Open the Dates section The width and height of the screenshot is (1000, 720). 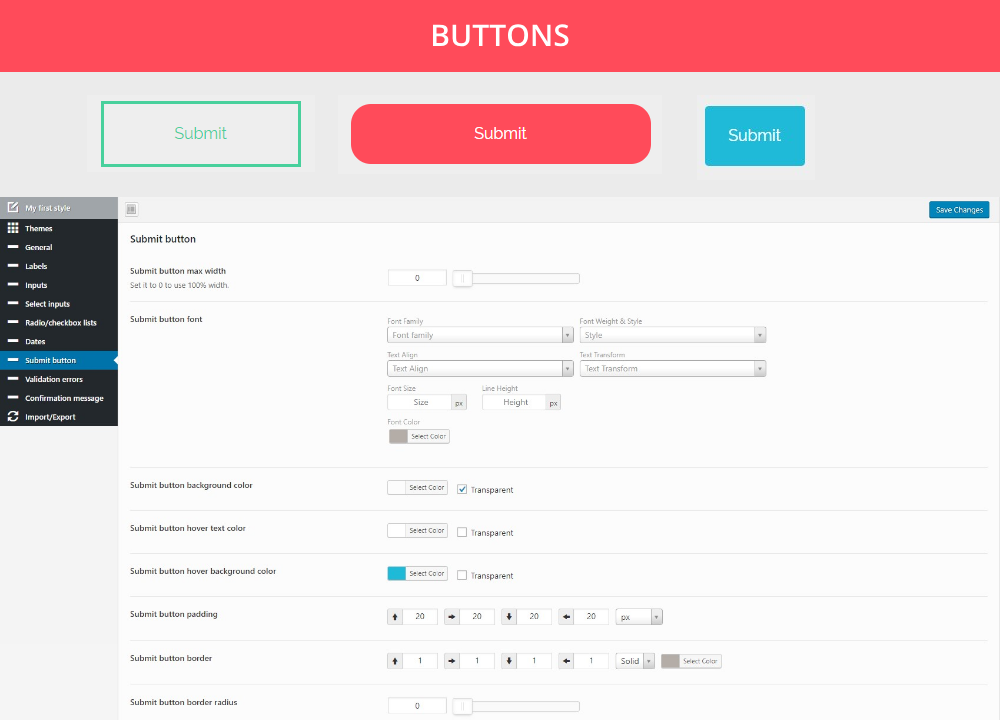[59, 341]
